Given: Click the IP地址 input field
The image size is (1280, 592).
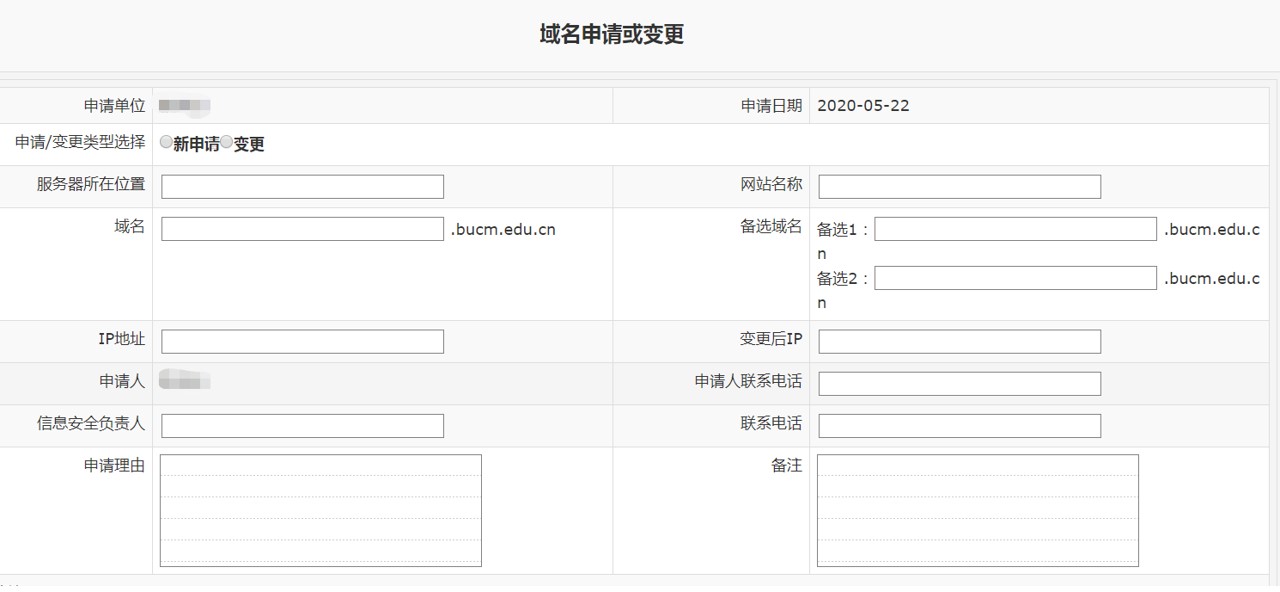Looking at the screenshot, I should click(302, 341).
